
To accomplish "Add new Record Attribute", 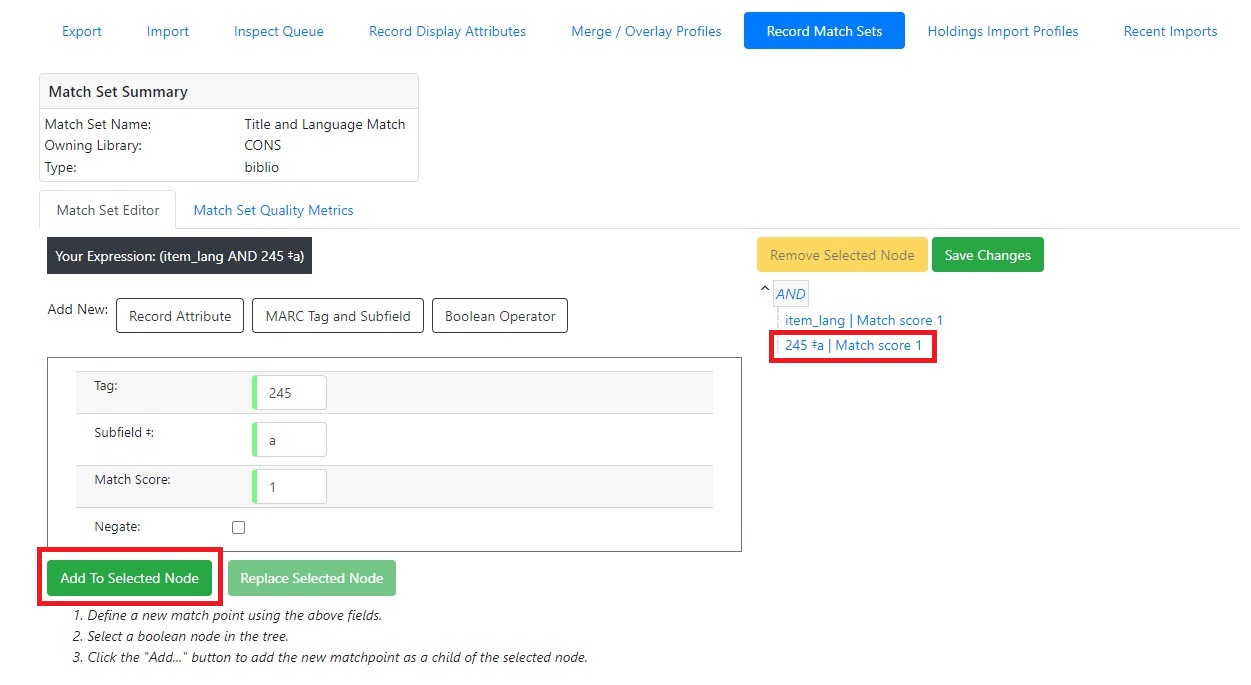I will 180,316.
